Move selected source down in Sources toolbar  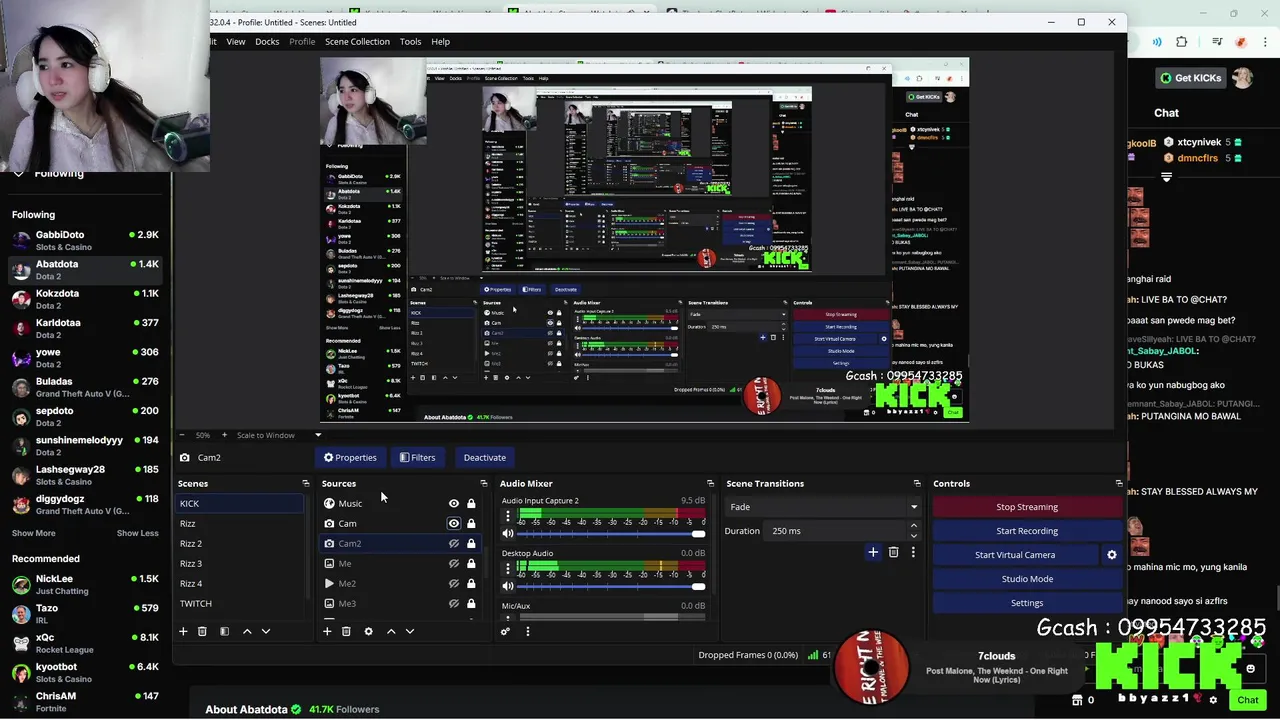[410, 631]
